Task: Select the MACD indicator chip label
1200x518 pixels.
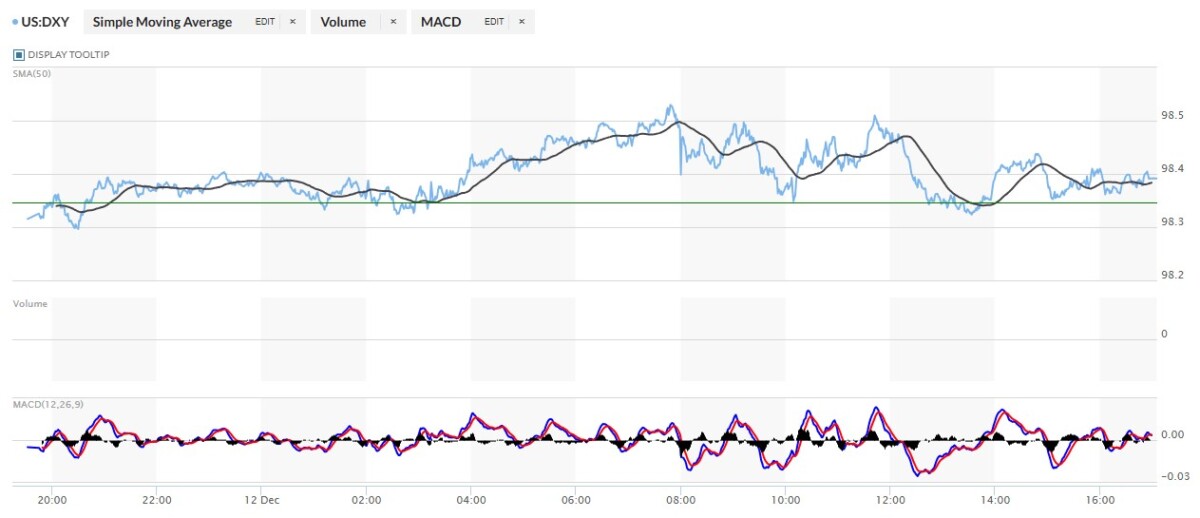Action: point(441,22)
